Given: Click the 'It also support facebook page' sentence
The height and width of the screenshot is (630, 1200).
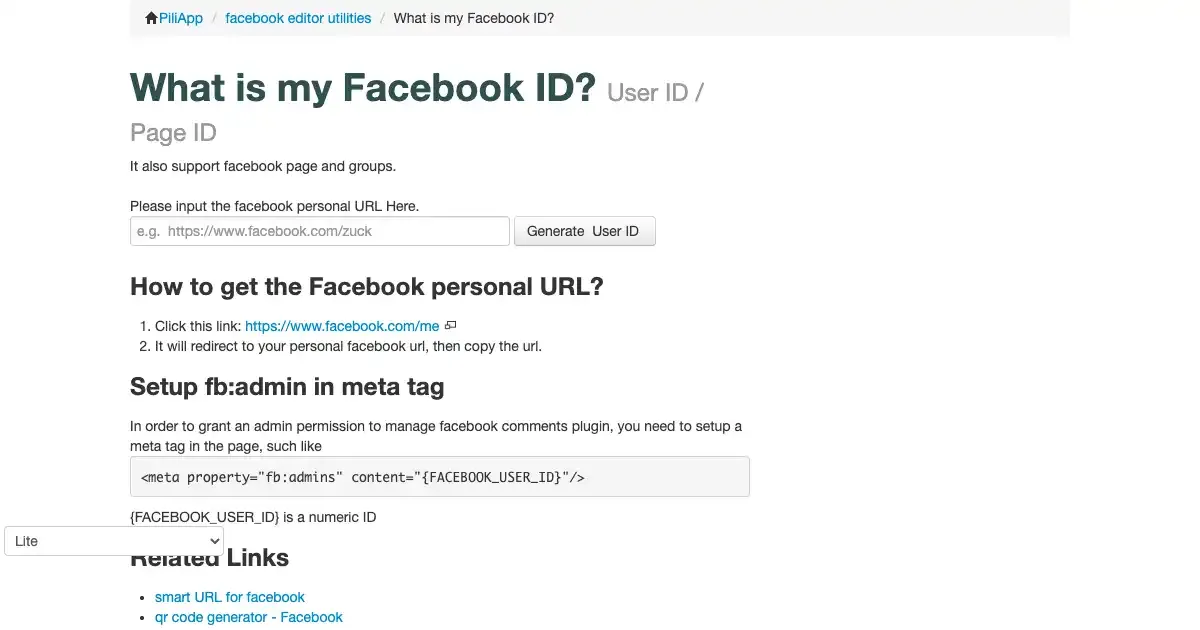Looking at the screenshot, I should pyautogui.click(x=263, y=166).
